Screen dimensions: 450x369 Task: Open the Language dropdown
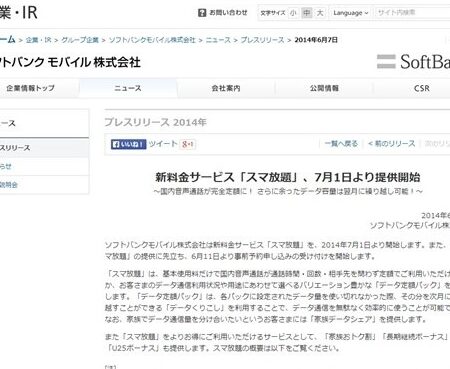click(351, 13)
